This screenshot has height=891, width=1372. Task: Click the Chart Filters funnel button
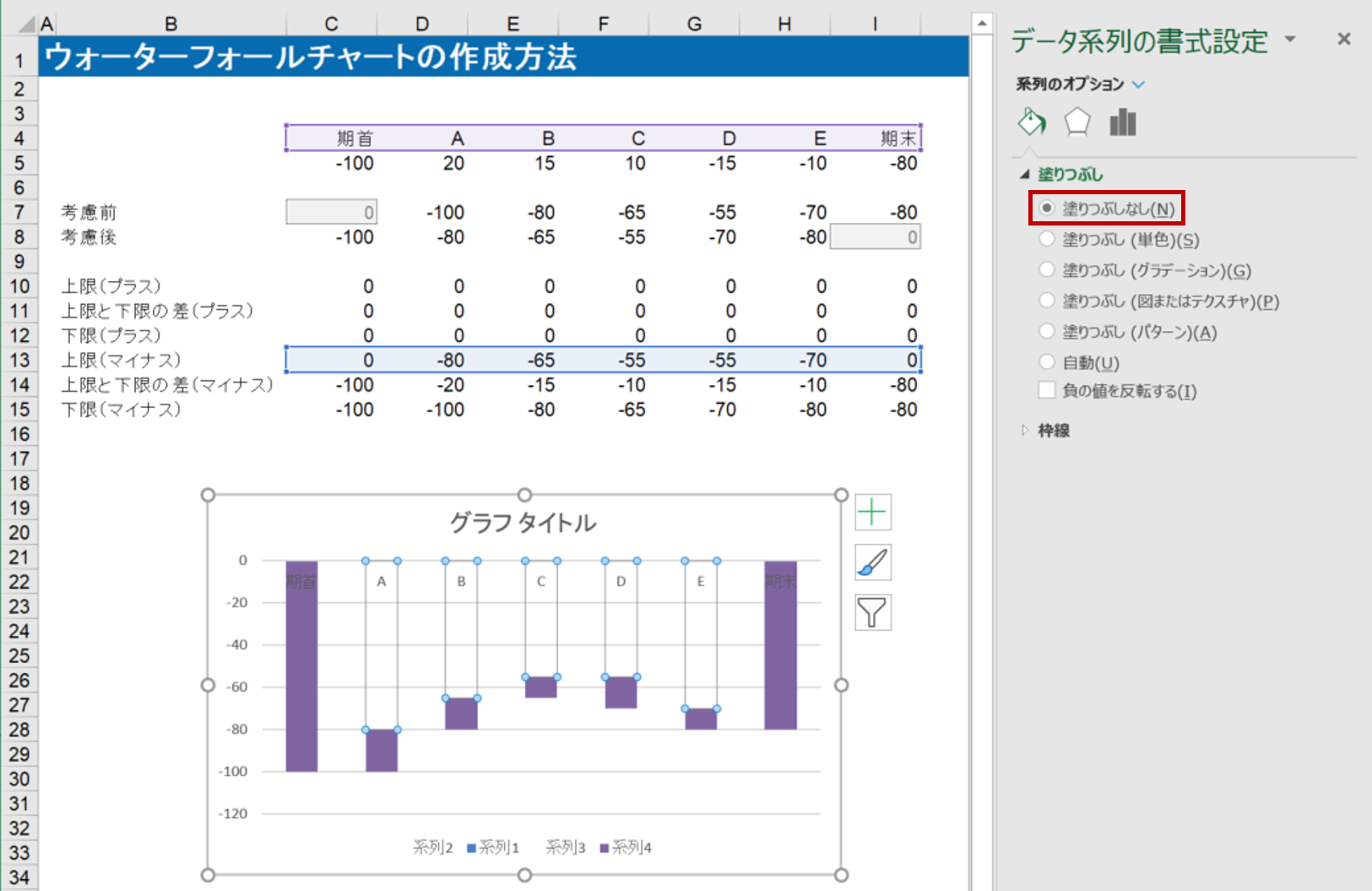[872, 612]
